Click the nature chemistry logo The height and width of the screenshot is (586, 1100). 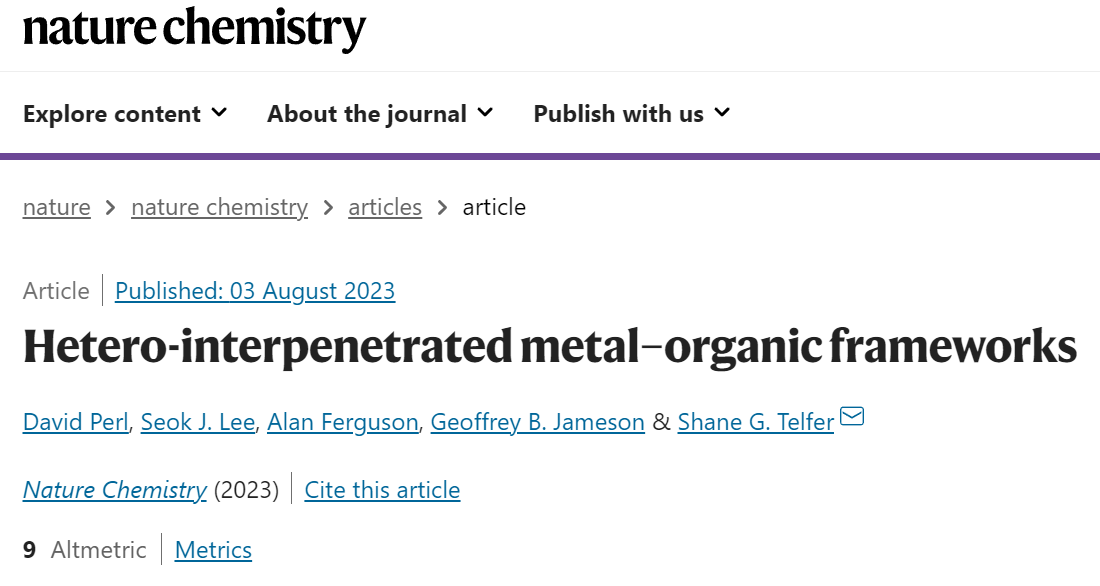[x=194, y=28]
